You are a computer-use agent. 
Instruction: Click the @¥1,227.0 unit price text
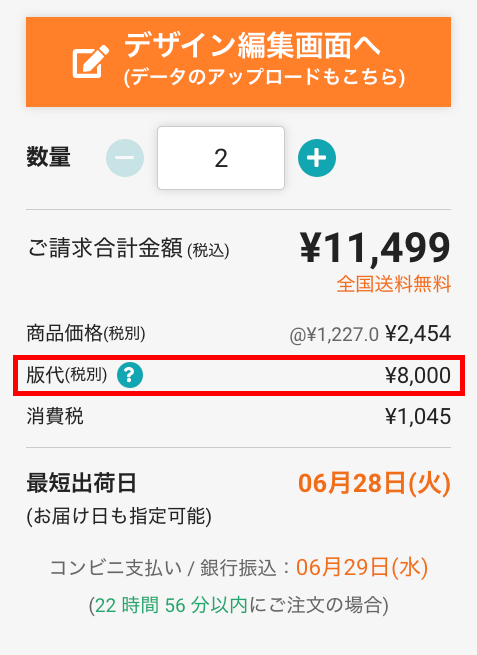click(x=334, y=335)
